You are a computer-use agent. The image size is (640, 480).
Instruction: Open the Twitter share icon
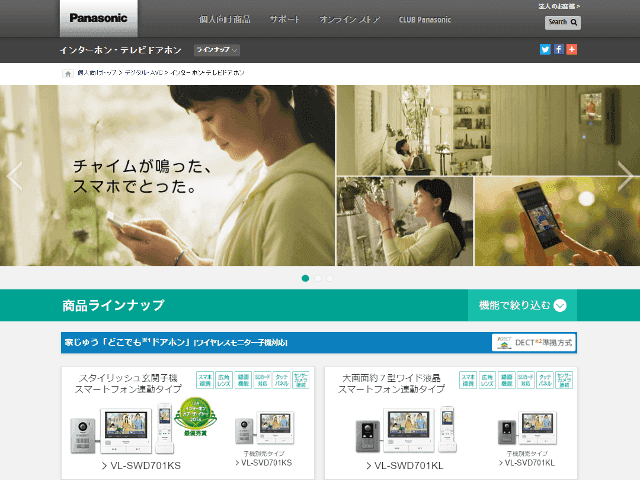[545, 49]
